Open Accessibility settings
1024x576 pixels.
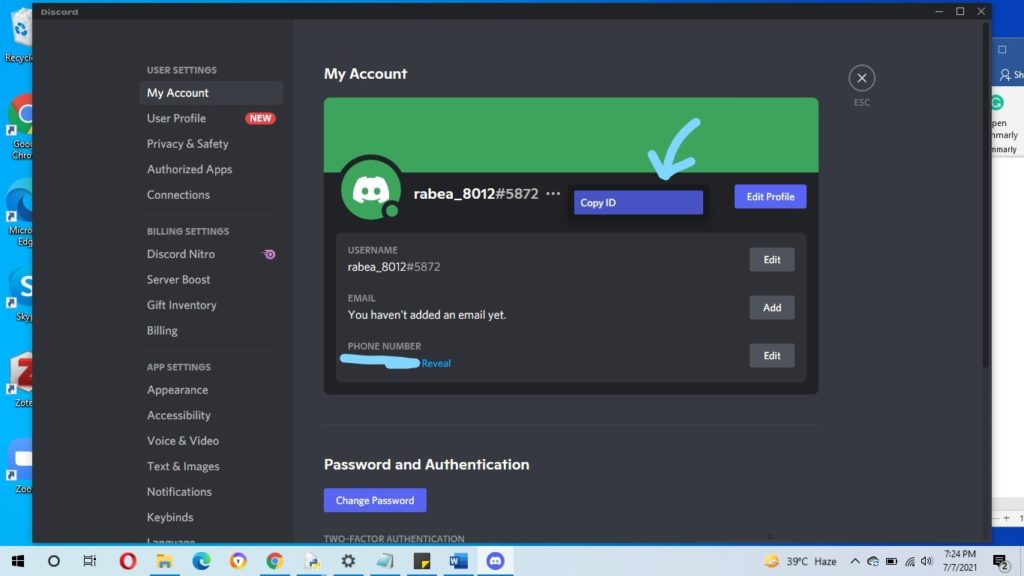211,415
